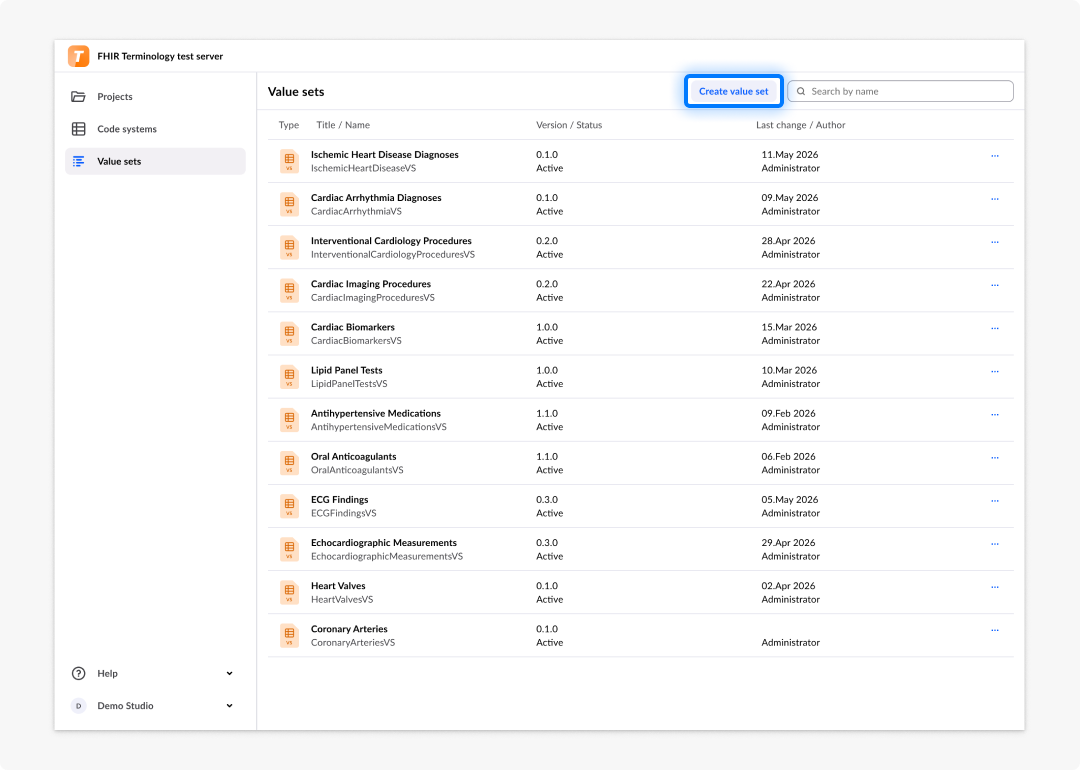Open Cardiac Arrhythmia Diagnoses value set
Viewport: 1080px width, 770px height.
pyautogui.click(x=376, y=198)
